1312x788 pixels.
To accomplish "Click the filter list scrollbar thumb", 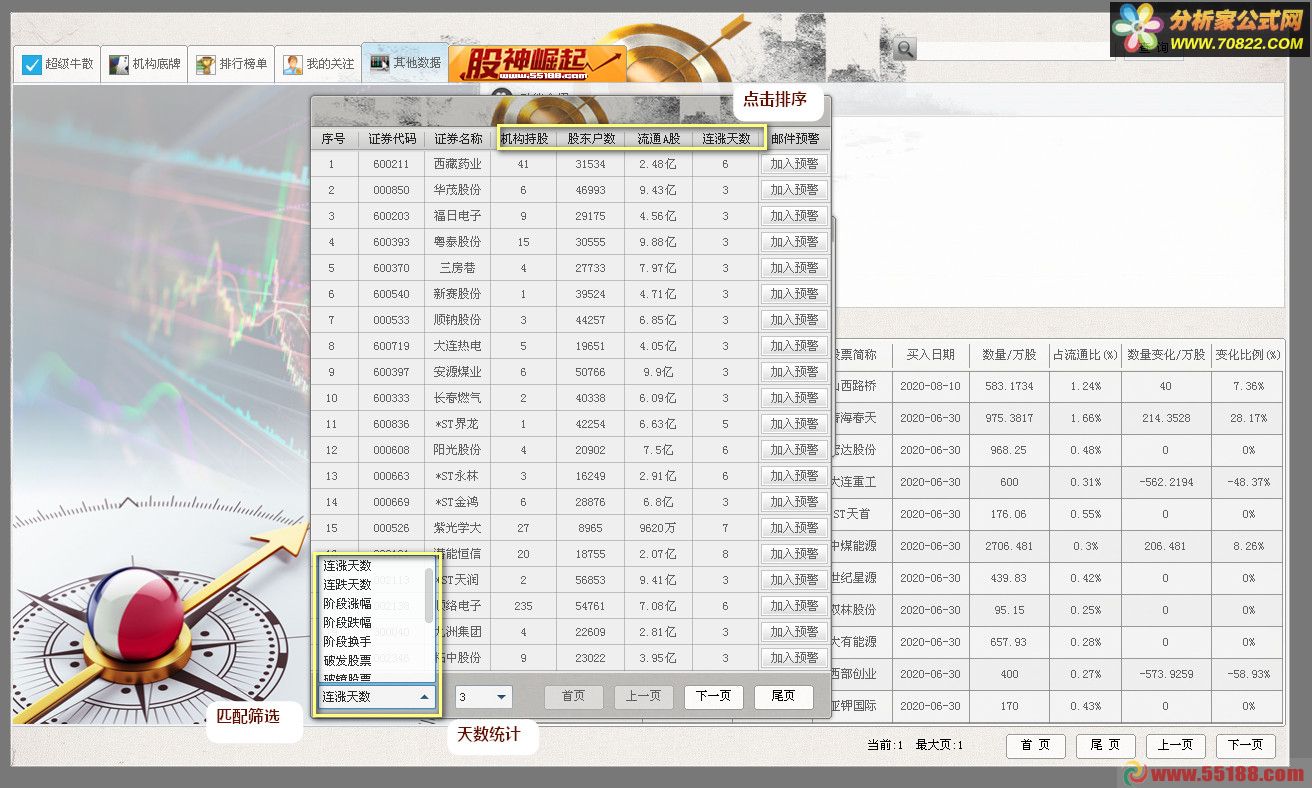I will [430, 595].
